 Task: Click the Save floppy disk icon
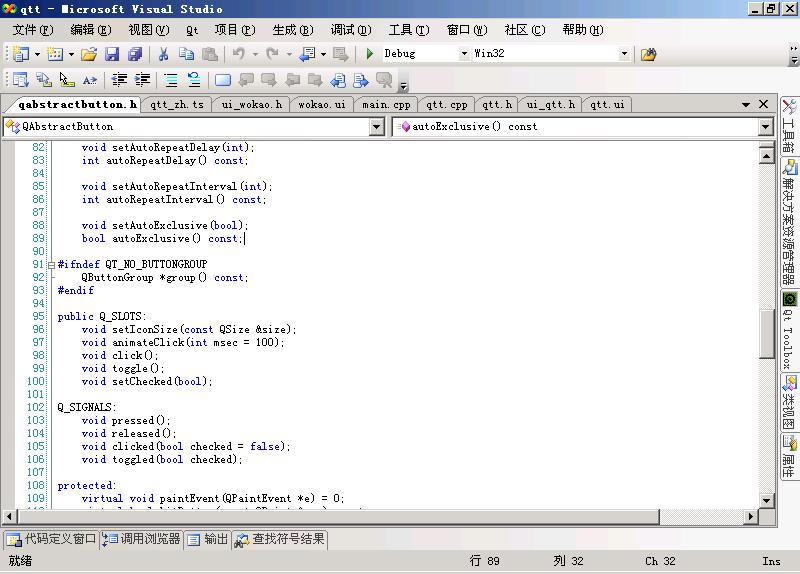112,54
